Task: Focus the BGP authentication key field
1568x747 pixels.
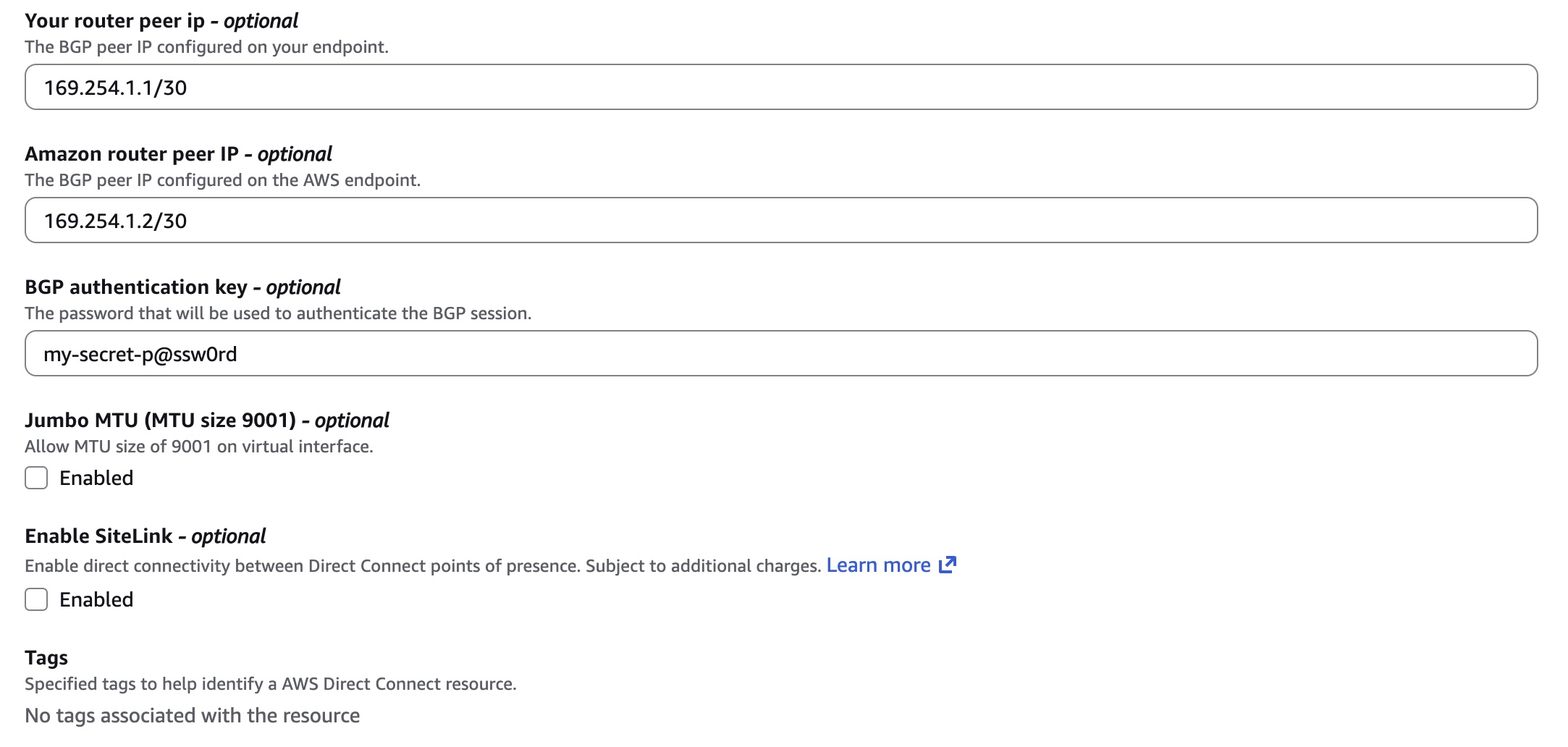Action: tap(434, 354)
